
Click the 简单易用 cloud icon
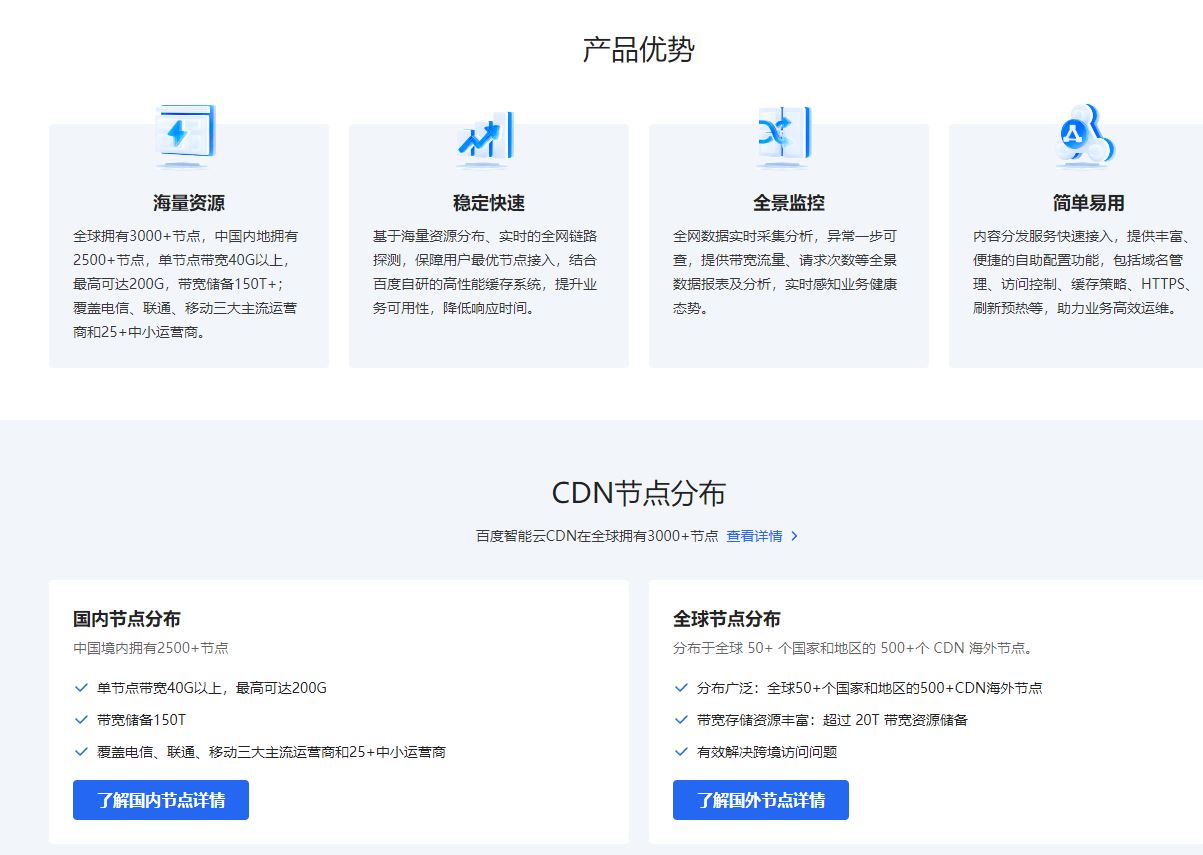point(1087,135)
